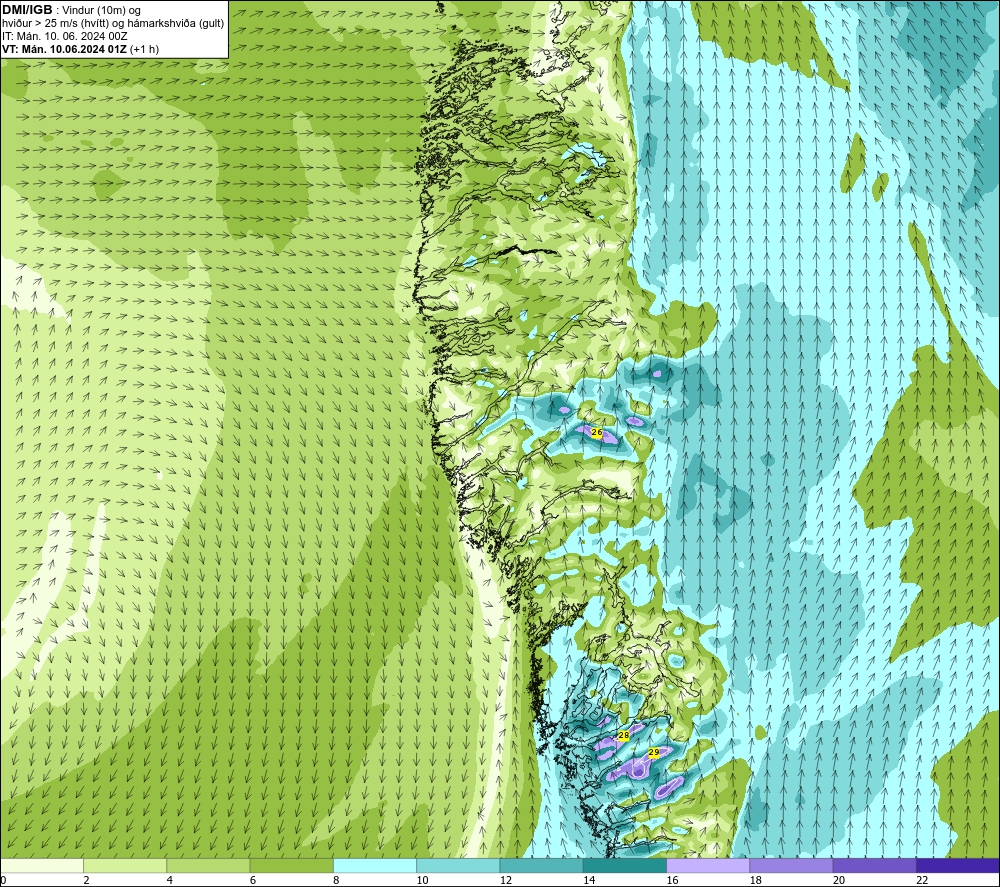Click the 2–4 m/s light green swatch

[125, 865]
